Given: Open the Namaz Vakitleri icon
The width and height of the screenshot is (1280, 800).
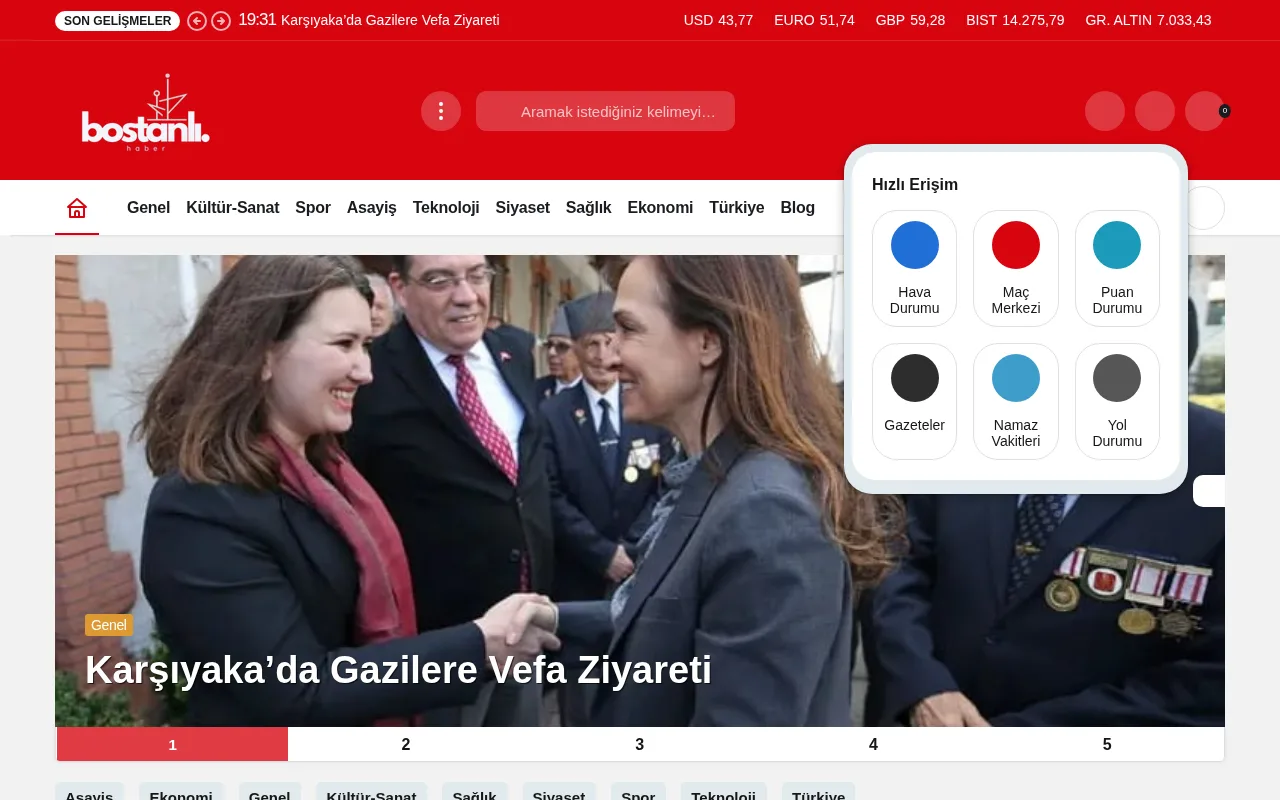Looking at the screenshot, I should click(x=1016, y=378).
